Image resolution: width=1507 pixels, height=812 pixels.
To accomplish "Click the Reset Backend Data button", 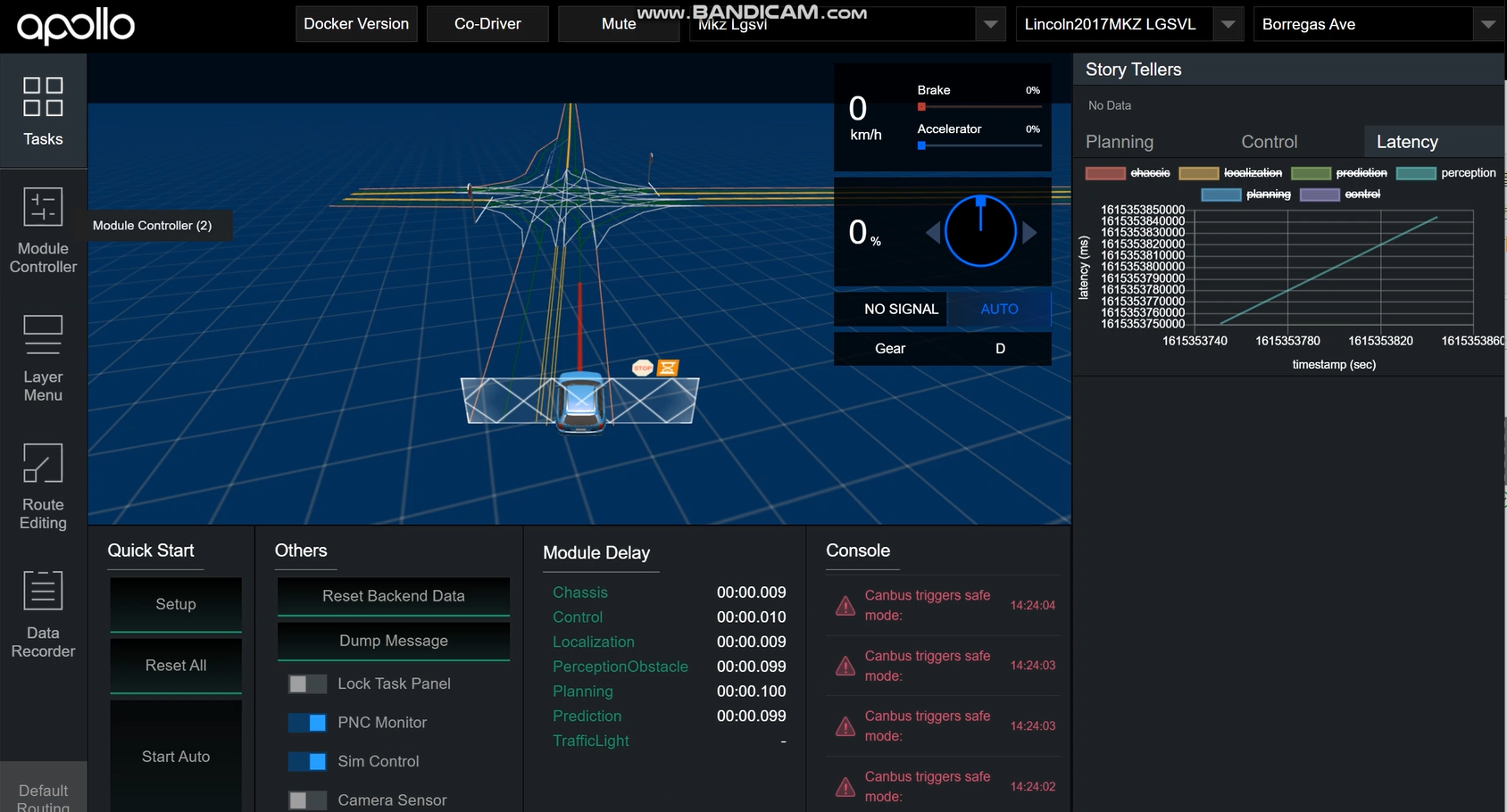I will coord(393,596).
